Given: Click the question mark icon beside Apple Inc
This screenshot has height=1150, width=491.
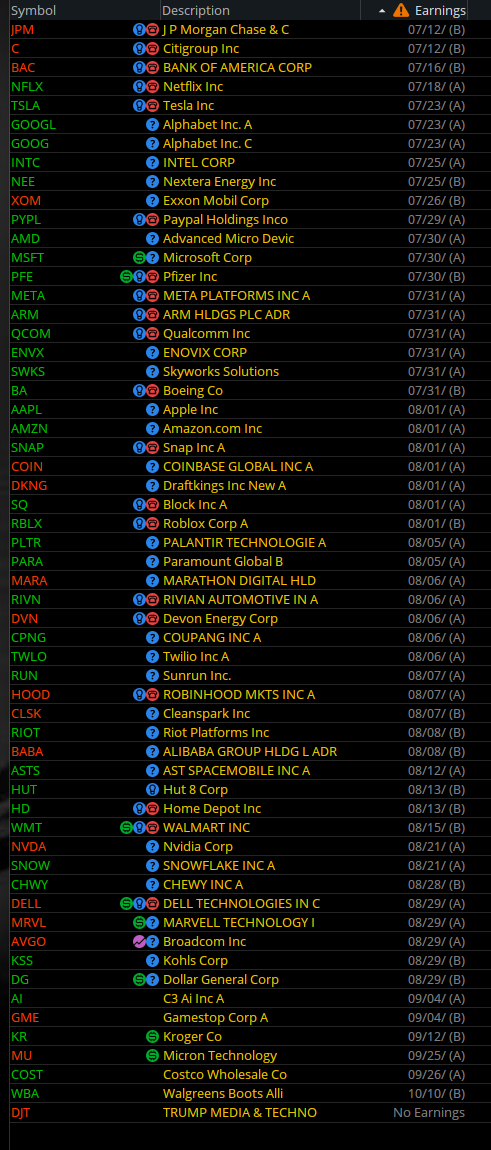Looking at the screenshot, I should (x=153, y=410).
